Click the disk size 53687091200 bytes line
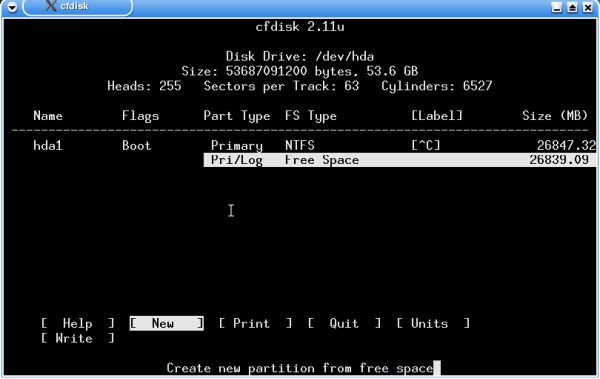600x379 pixels. coord(300,71)
